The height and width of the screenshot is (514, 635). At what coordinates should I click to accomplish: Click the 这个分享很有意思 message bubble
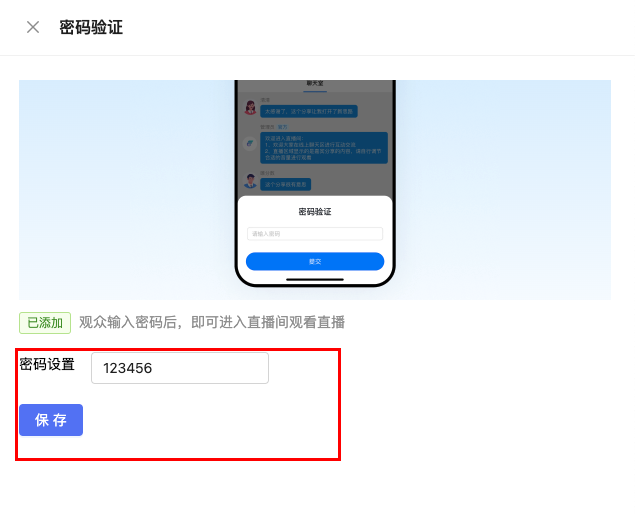click(x=286, y=184)
